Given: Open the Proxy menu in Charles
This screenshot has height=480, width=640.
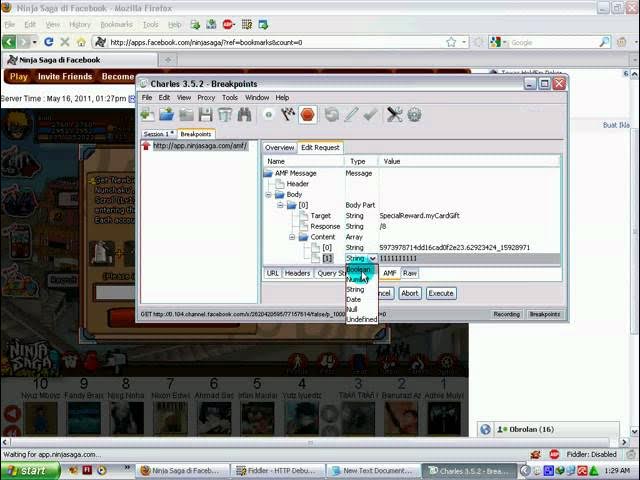Looking at the screenshot, I should [206, 98].
